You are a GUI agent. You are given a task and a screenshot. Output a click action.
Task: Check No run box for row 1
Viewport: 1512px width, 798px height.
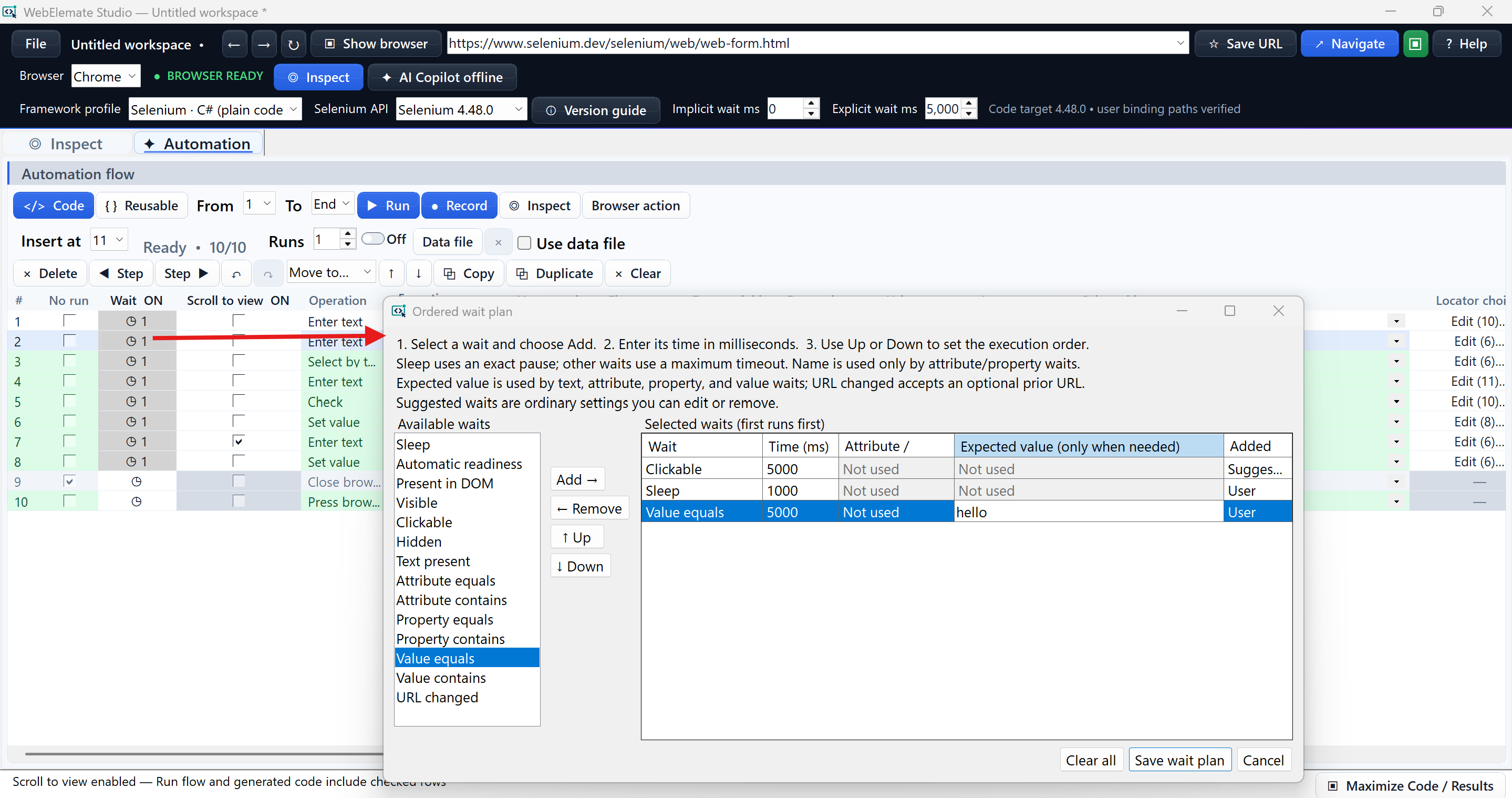coord(69,321)
